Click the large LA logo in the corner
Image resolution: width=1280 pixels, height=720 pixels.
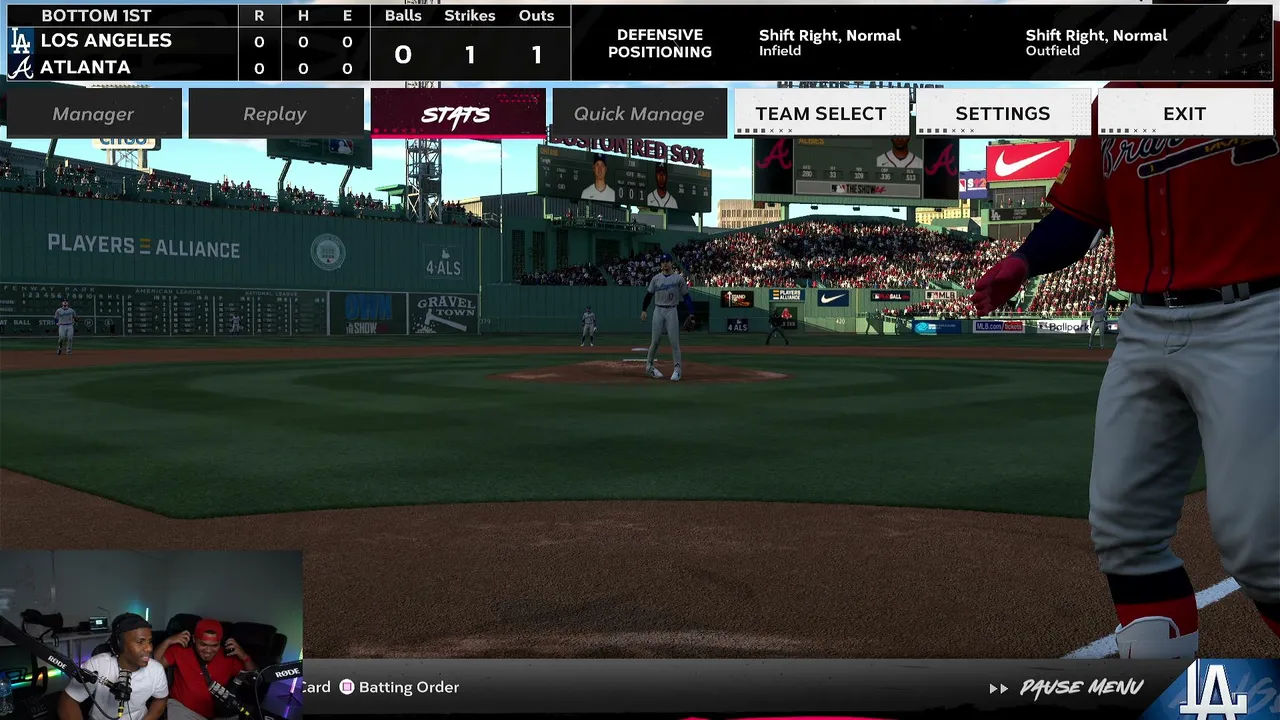point(1214,689)
